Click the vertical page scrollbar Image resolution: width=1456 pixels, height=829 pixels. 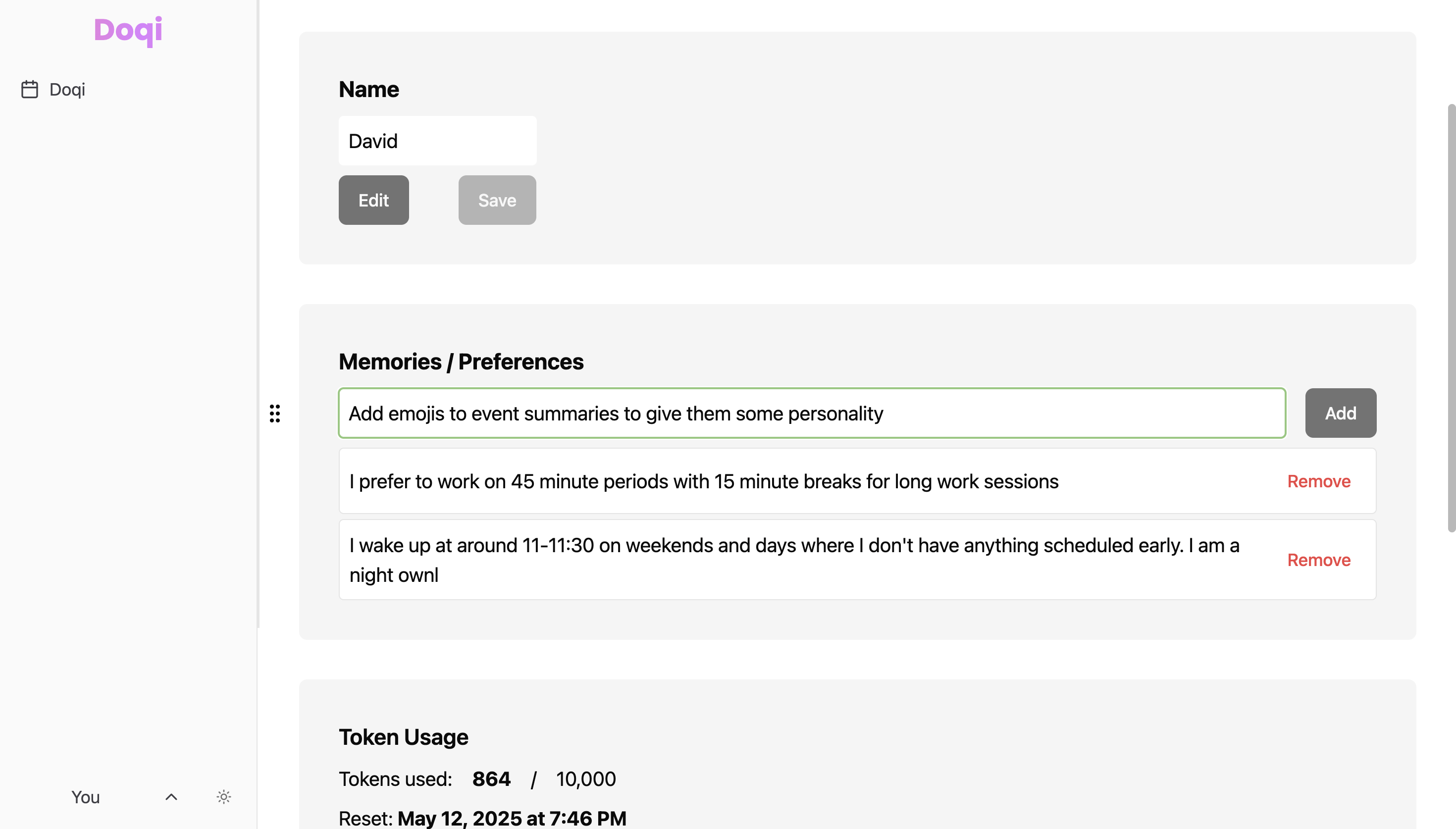tap(1452, 318)
